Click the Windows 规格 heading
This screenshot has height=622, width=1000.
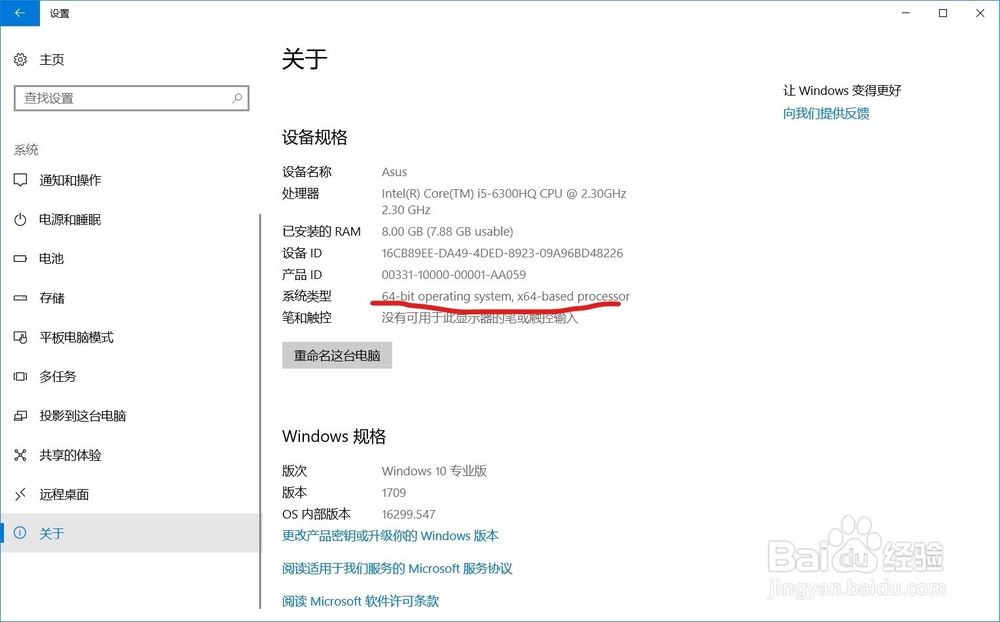pos(334,436)
